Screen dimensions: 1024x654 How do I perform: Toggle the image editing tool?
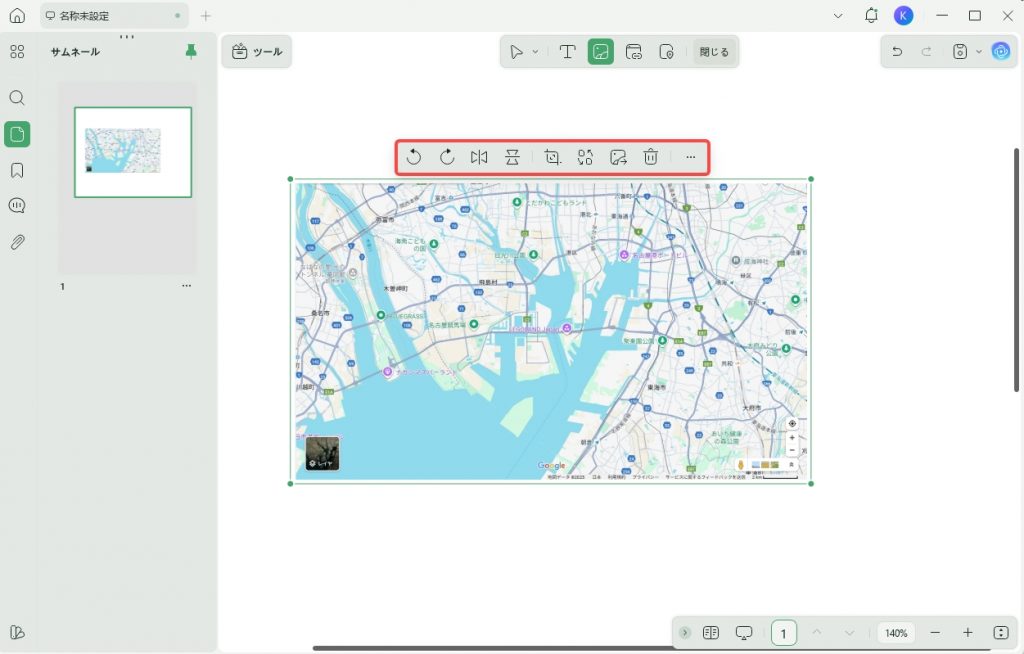[x=601, y=52]
